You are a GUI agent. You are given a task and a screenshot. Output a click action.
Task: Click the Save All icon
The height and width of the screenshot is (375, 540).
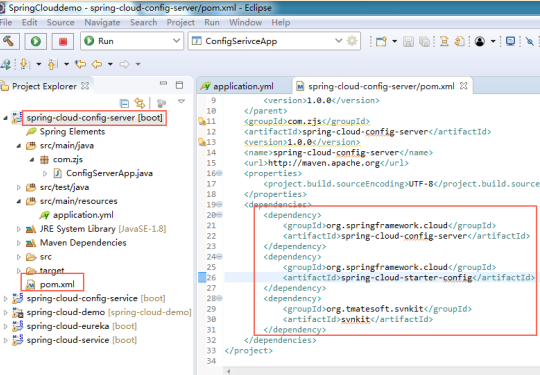pos(424,42)
